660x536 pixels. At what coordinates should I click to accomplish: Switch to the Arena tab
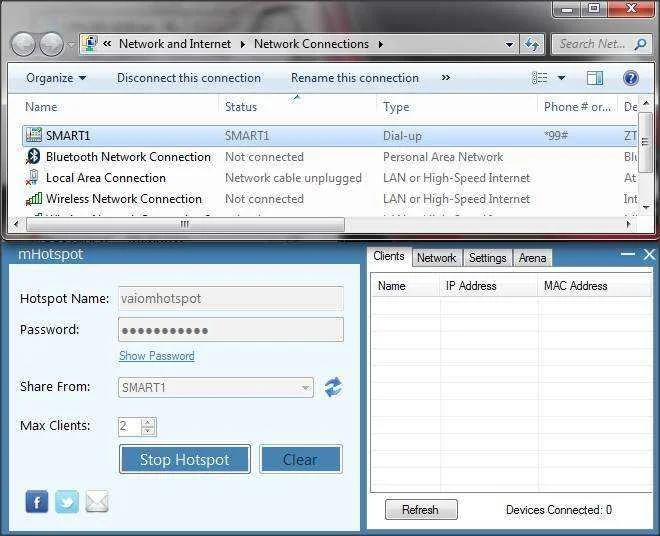point(532,258)
